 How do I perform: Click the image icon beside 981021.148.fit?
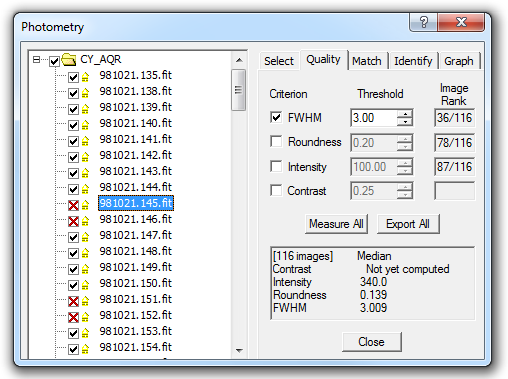(x=85, y=253)
